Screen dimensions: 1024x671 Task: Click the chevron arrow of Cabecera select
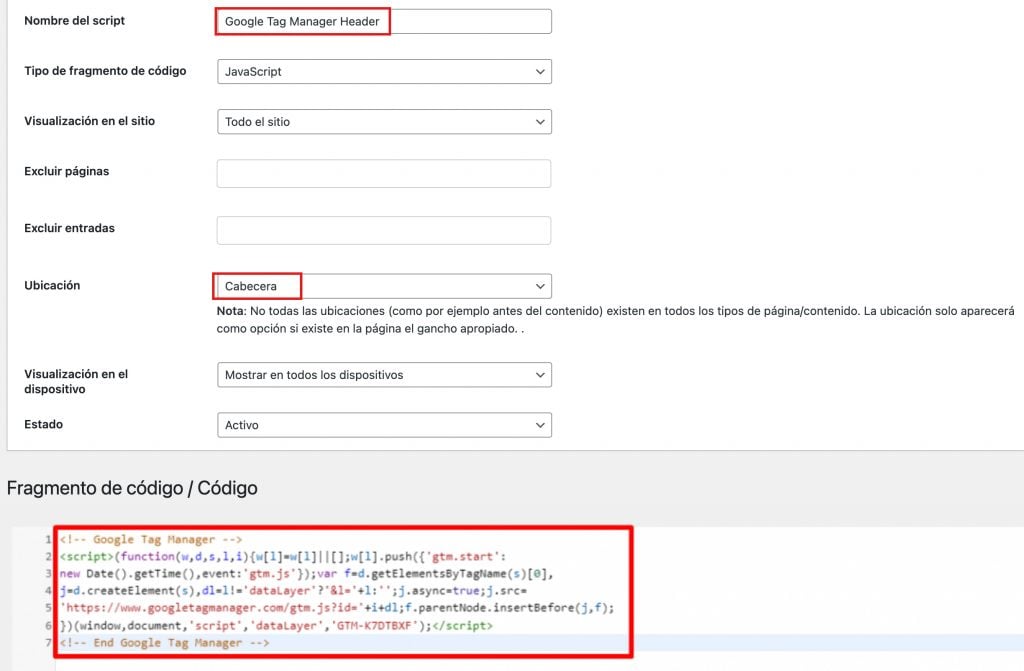click(540, 286)
